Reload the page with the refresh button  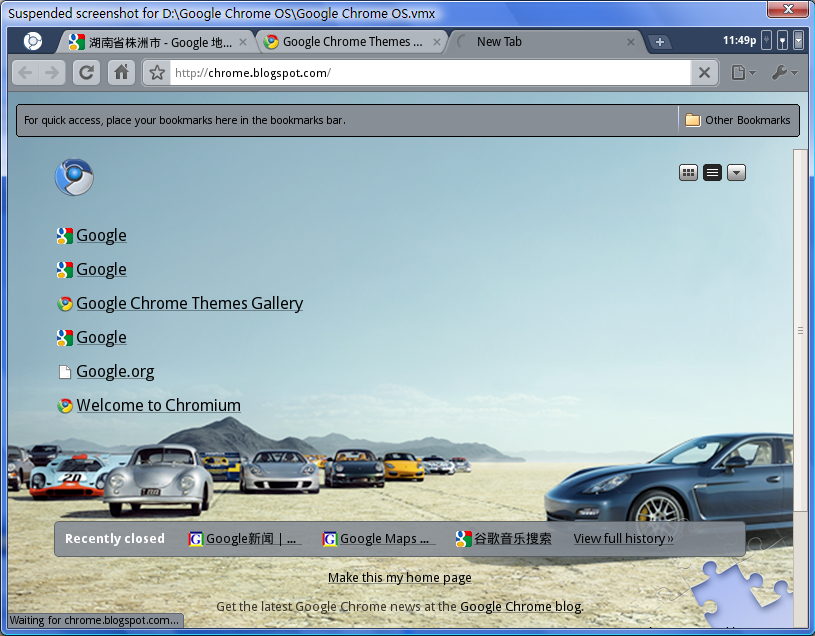pyautogui.click(x=86, y=73)
